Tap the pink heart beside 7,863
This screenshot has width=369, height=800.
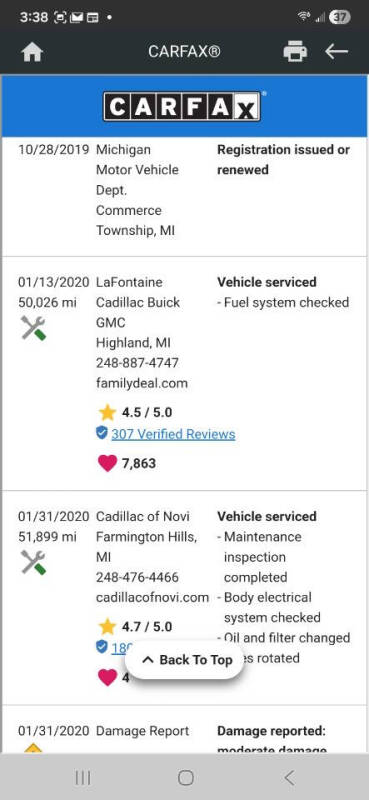pos(107,463)
